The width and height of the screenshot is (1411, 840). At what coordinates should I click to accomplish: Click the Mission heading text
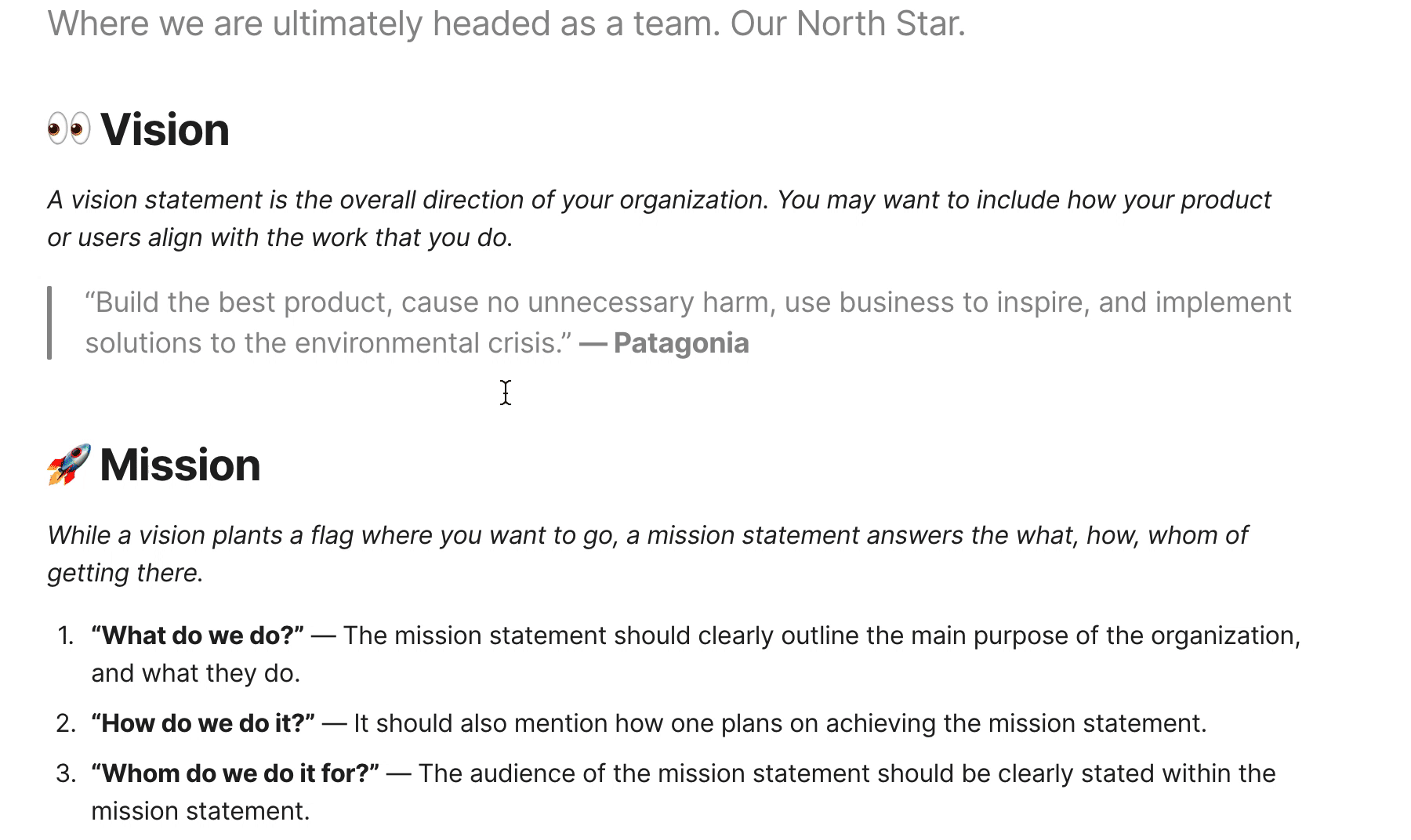[180, 465]
